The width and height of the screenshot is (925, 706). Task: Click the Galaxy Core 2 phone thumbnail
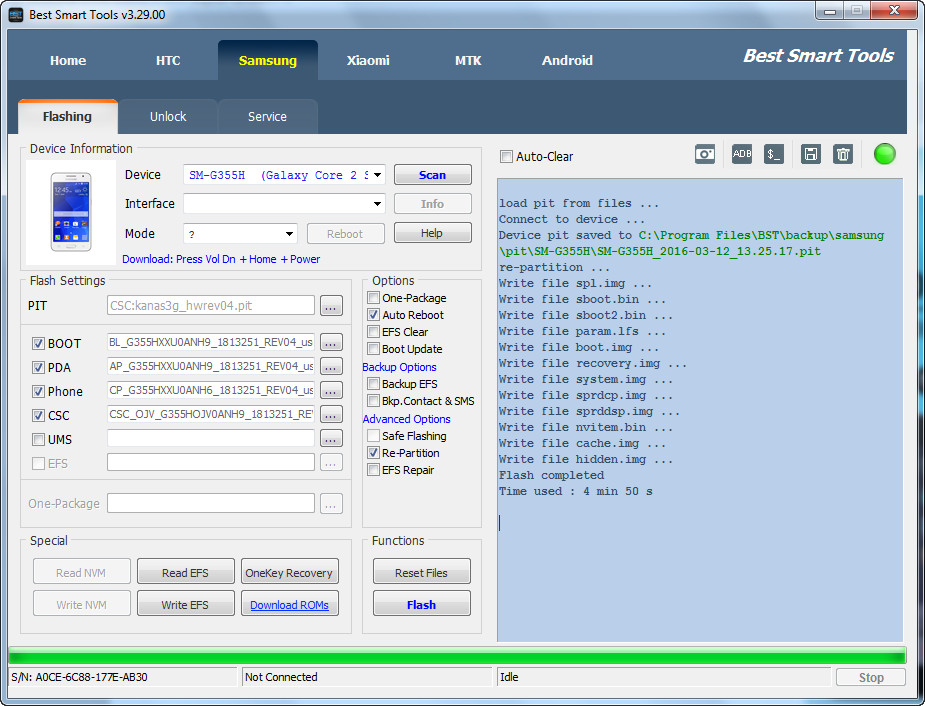coord(71,212)
